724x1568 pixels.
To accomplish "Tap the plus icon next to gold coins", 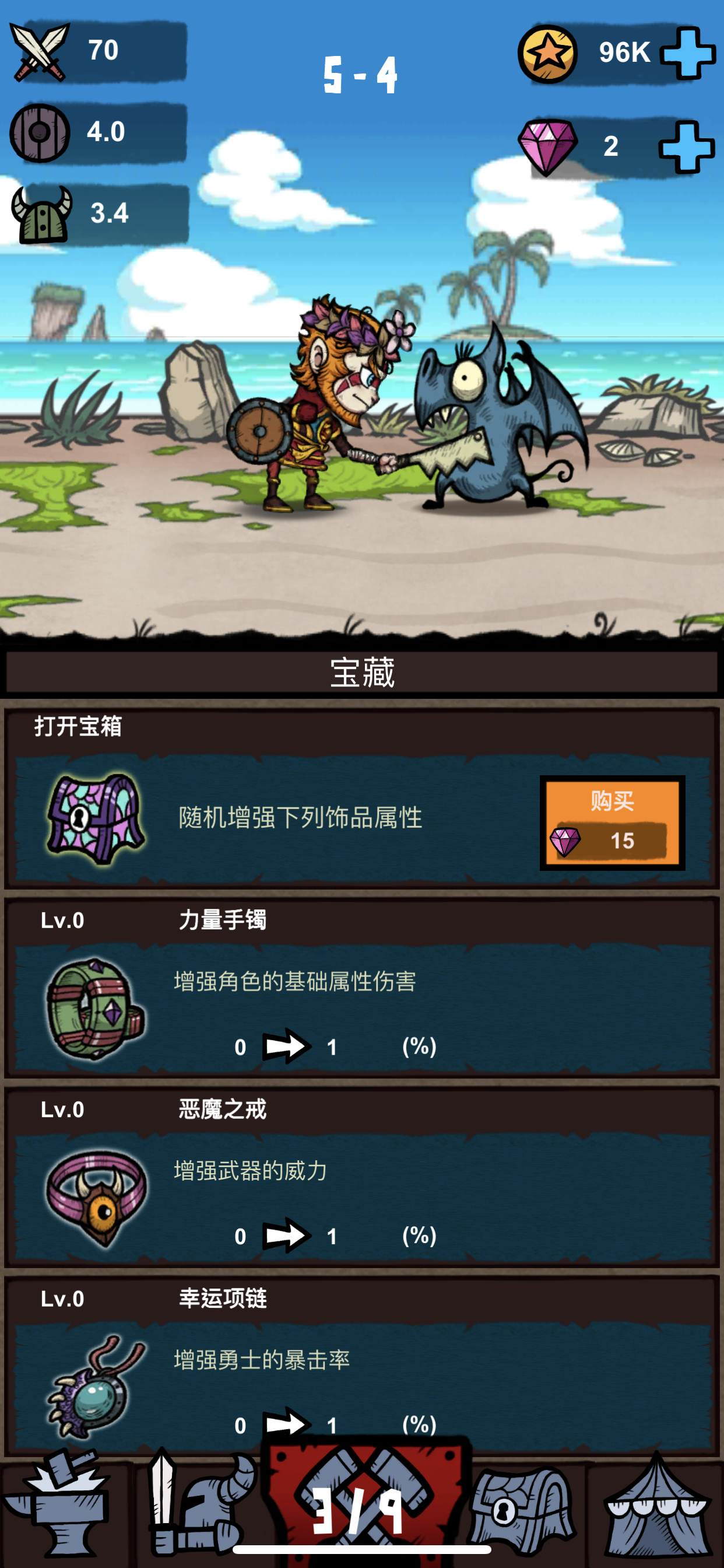I will 687,54.
